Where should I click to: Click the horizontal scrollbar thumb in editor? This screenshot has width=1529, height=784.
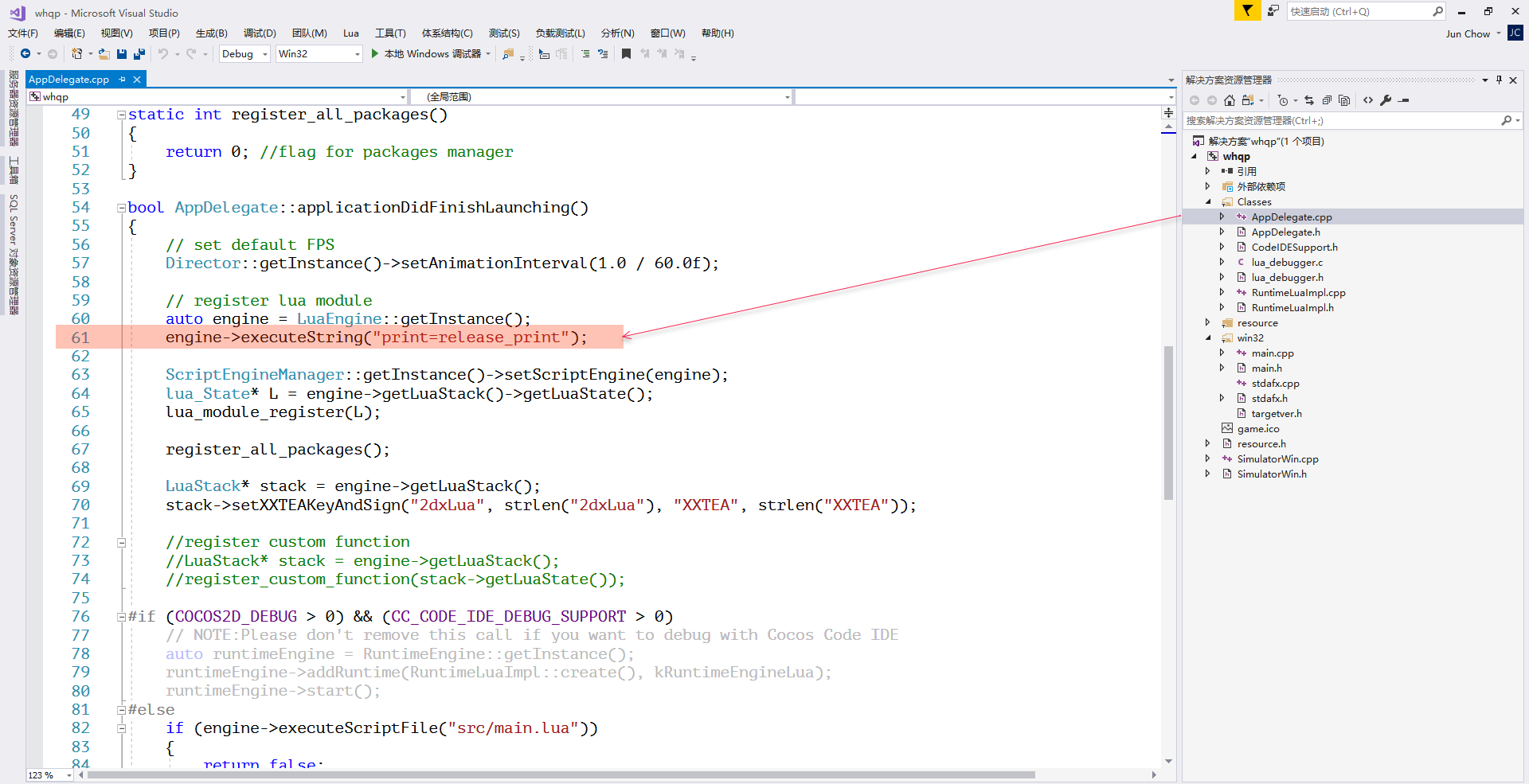(x=561, y=774)
